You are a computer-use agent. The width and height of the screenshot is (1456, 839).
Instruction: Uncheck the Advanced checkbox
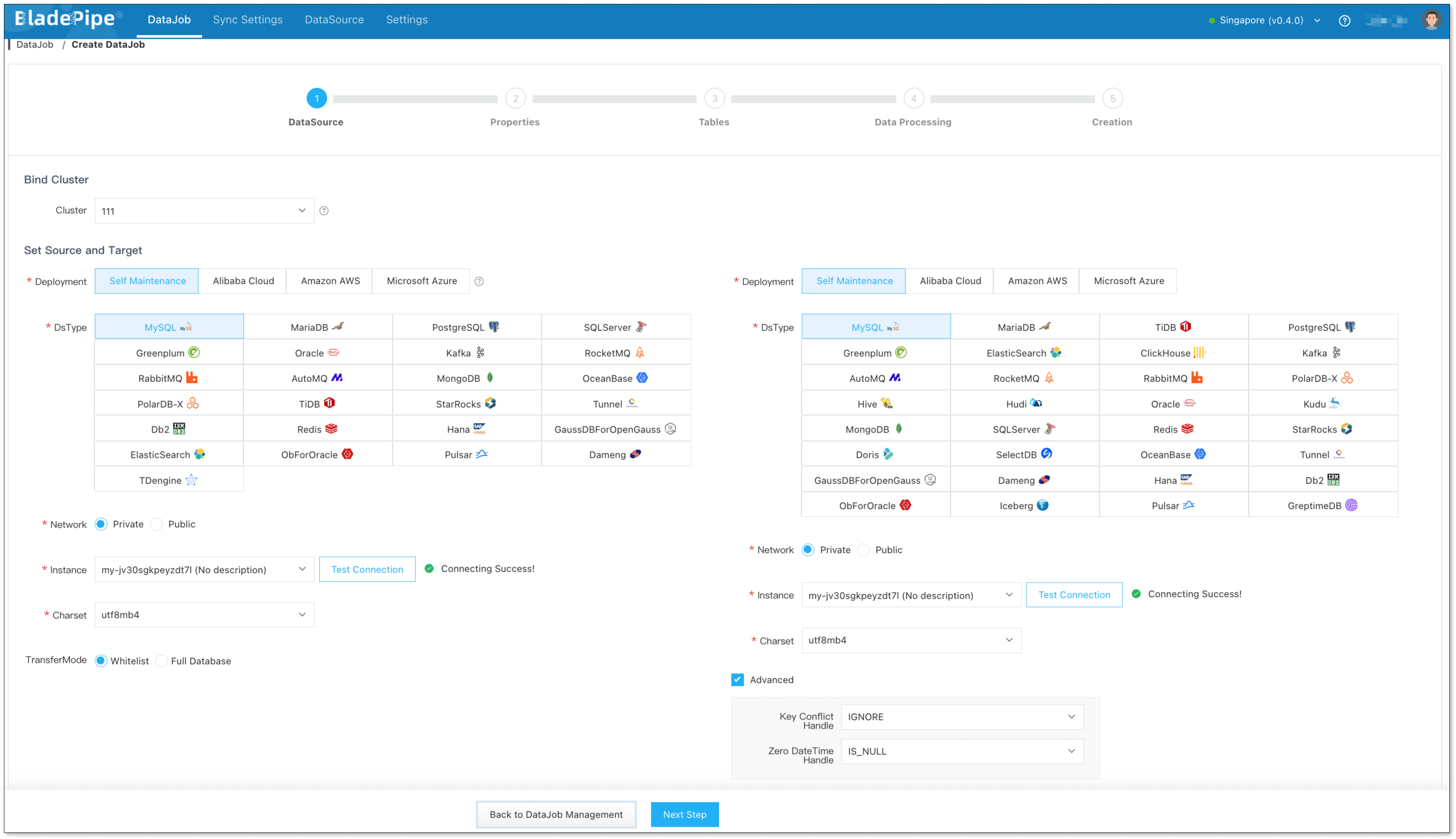tap(737, 680)
